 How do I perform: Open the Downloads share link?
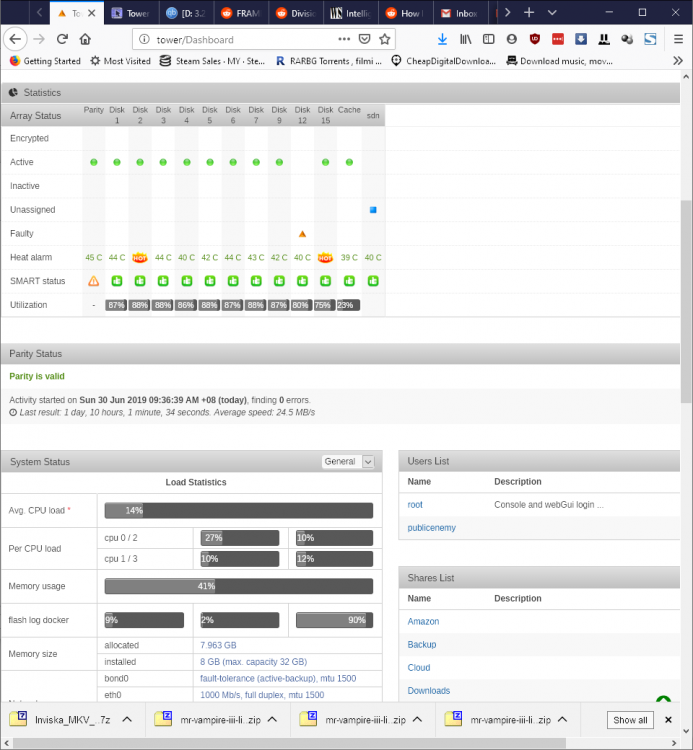[429, 691]
